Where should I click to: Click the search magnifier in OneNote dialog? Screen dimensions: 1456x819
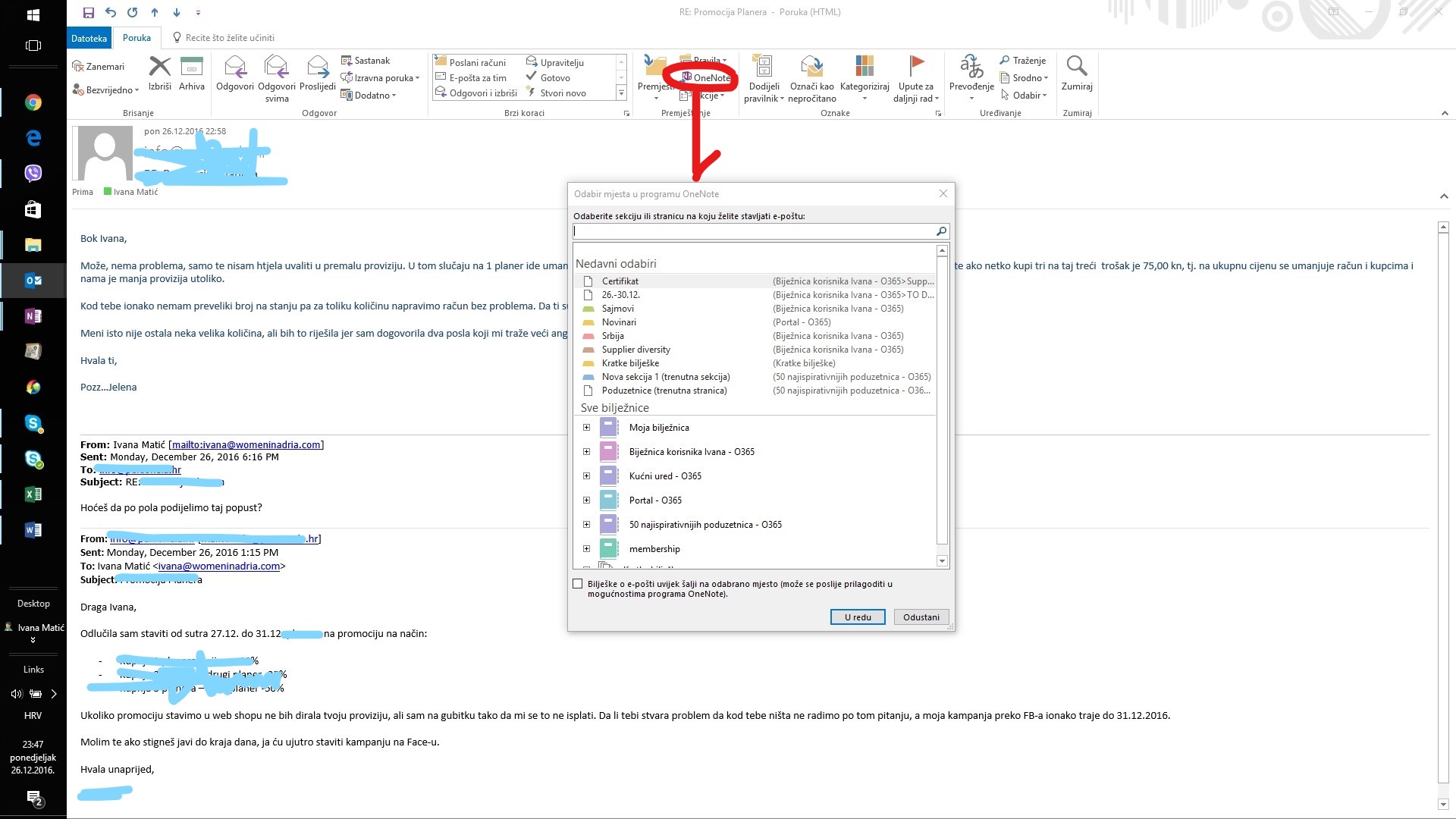click(941, 231)
